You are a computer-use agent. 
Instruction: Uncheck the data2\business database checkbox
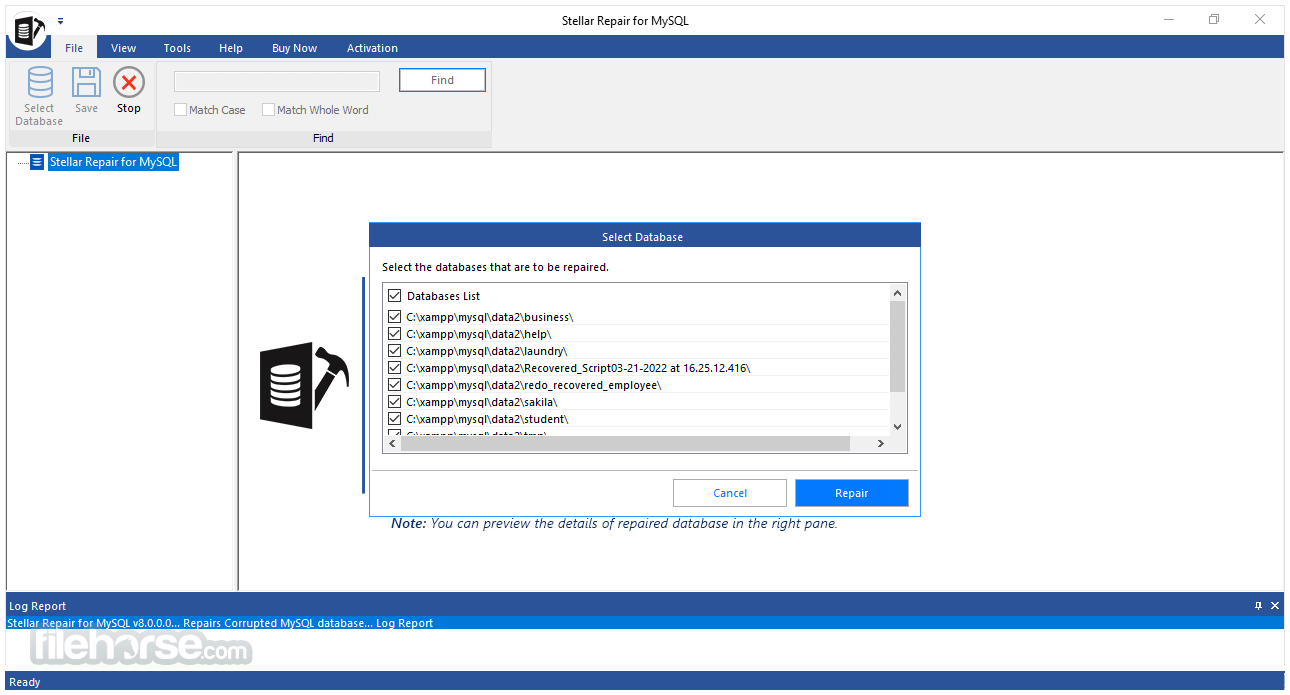394,317
